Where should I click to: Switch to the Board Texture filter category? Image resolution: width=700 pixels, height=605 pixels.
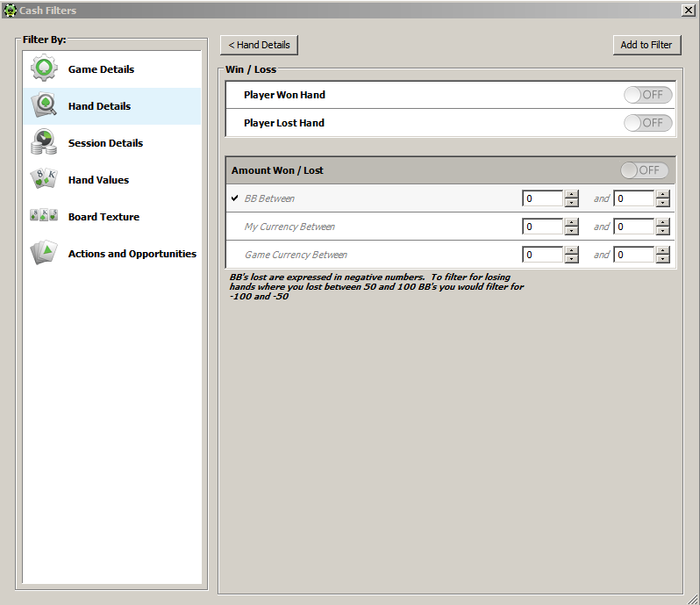103,217
